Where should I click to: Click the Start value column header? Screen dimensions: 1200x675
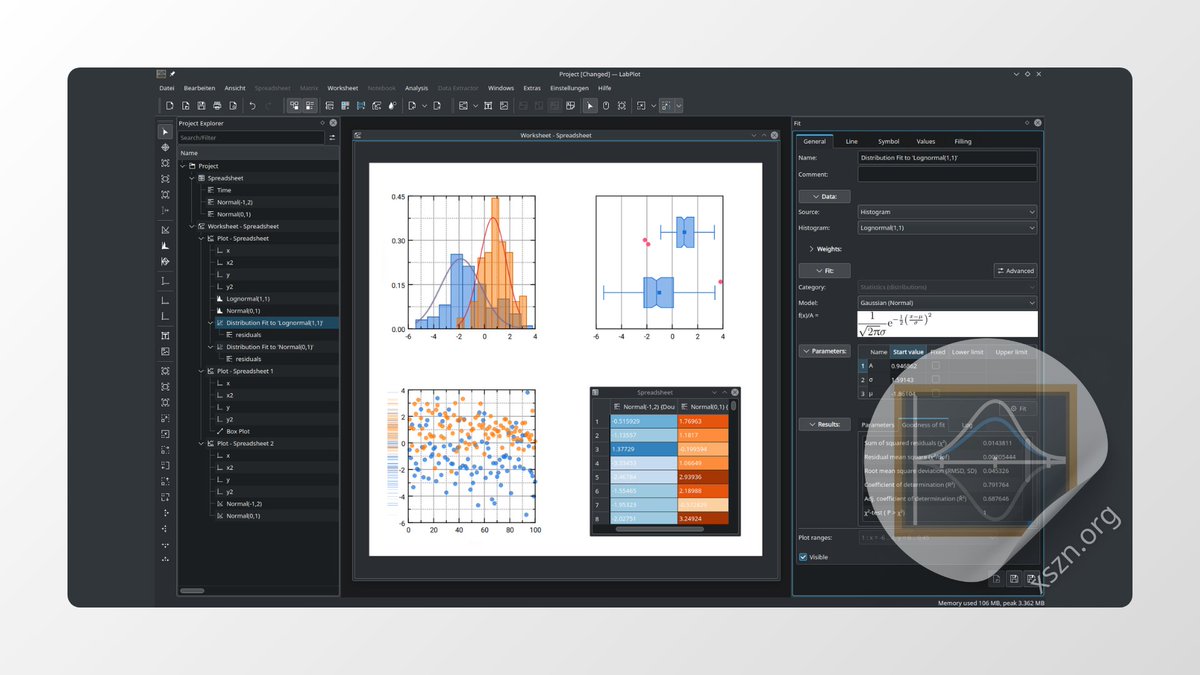(x=908, y=352)
